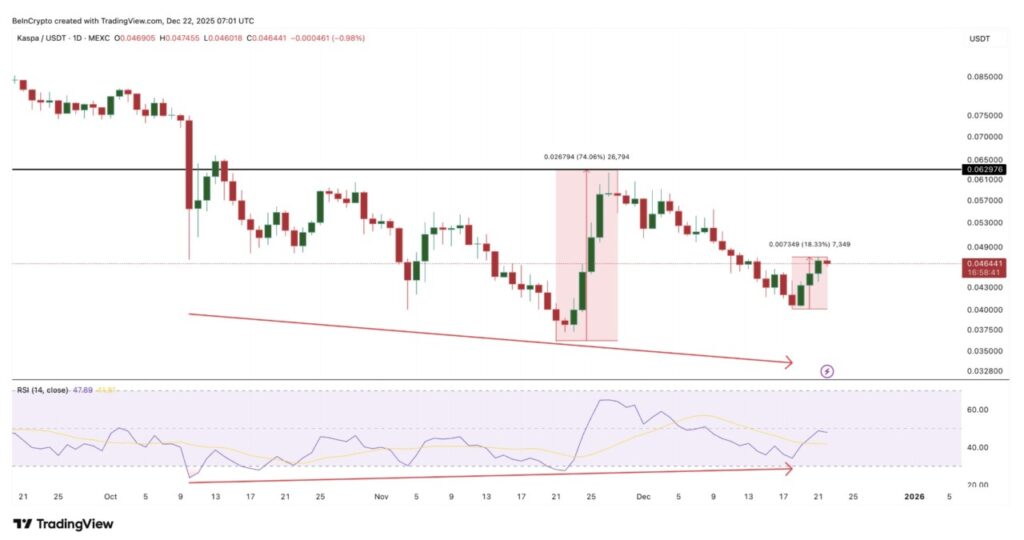Select the large pink measurement rectangle in November

click(x=586, y=255)
